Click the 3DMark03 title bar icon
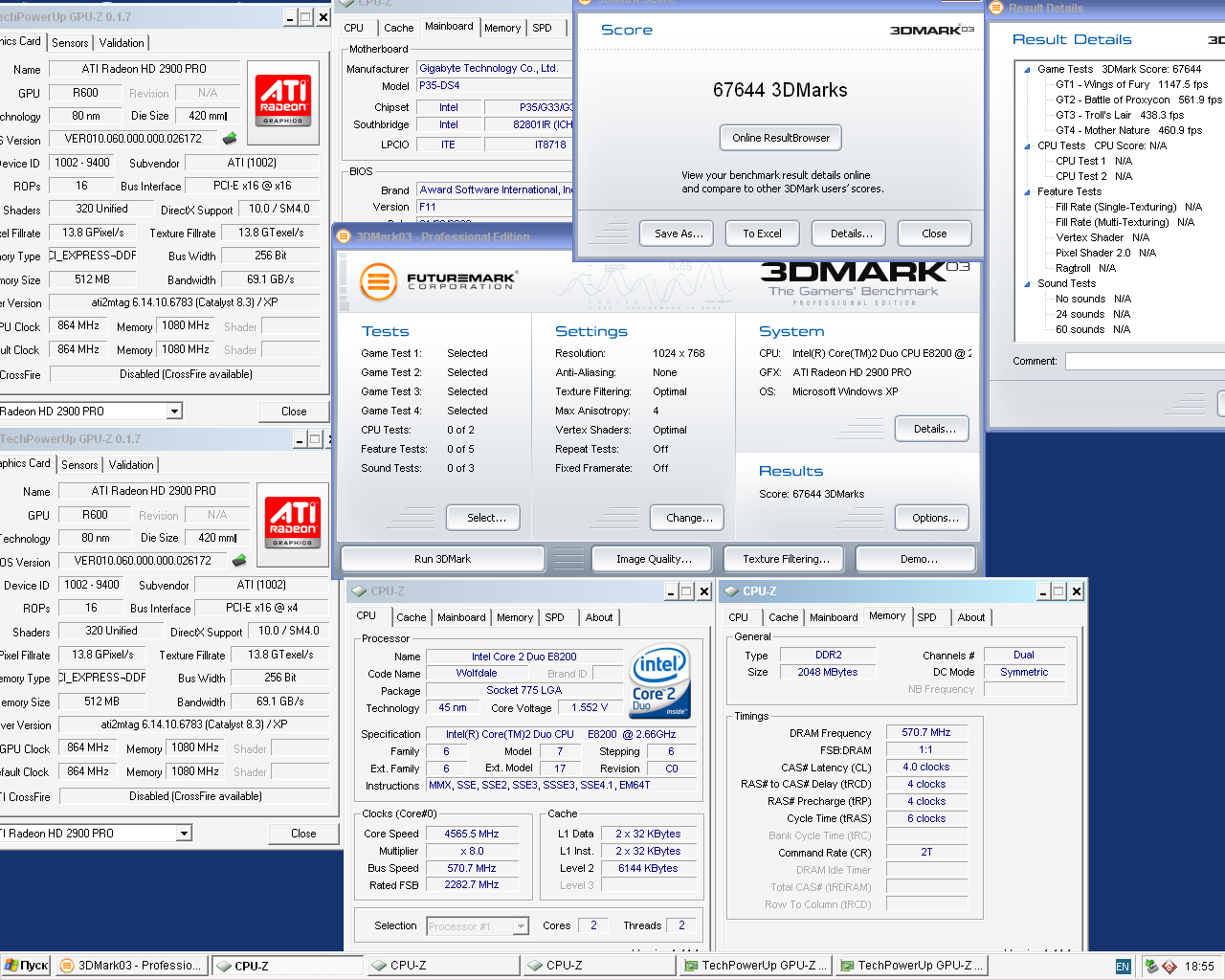Screen dimensions: 1225x980 point(345,236)
